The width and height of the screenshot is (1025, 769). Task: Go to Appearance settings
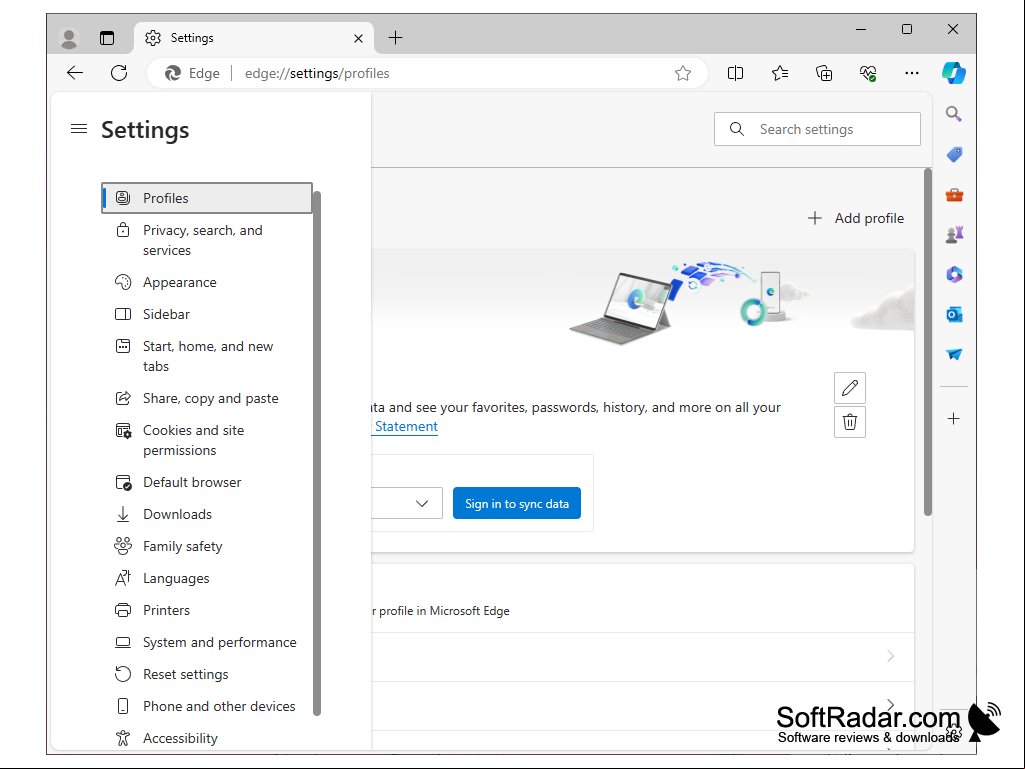coord(207,282)
